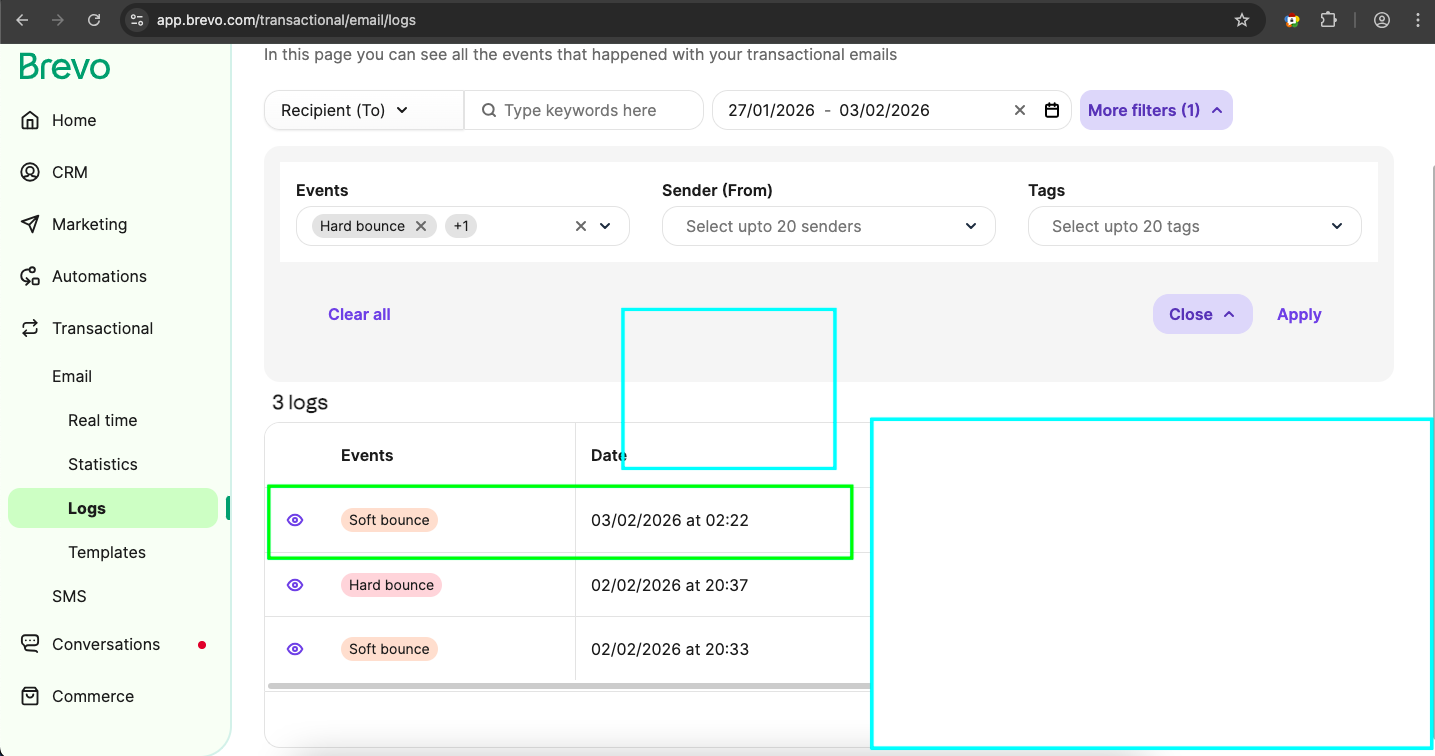Click Apply to filter logs
Image resolution: width=1435 pixels, height=756 pixels.
1298,314
